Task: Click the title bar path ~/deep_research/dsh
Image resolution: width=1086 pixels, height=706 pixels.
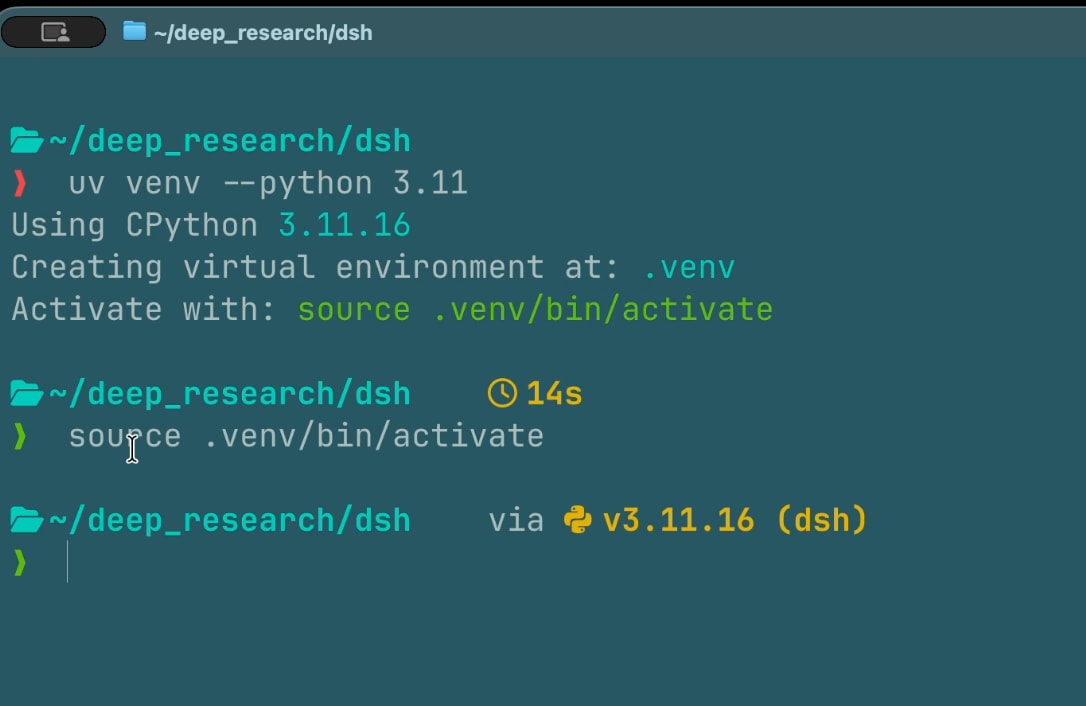Action: tap(263, 33)
